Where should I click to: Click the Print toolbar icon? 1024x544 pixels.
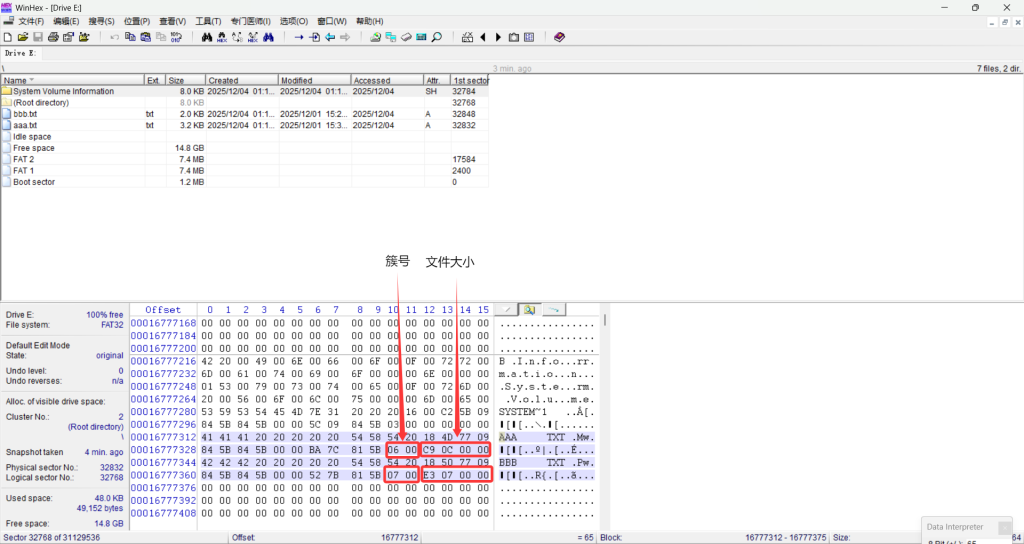click(53, 37)
